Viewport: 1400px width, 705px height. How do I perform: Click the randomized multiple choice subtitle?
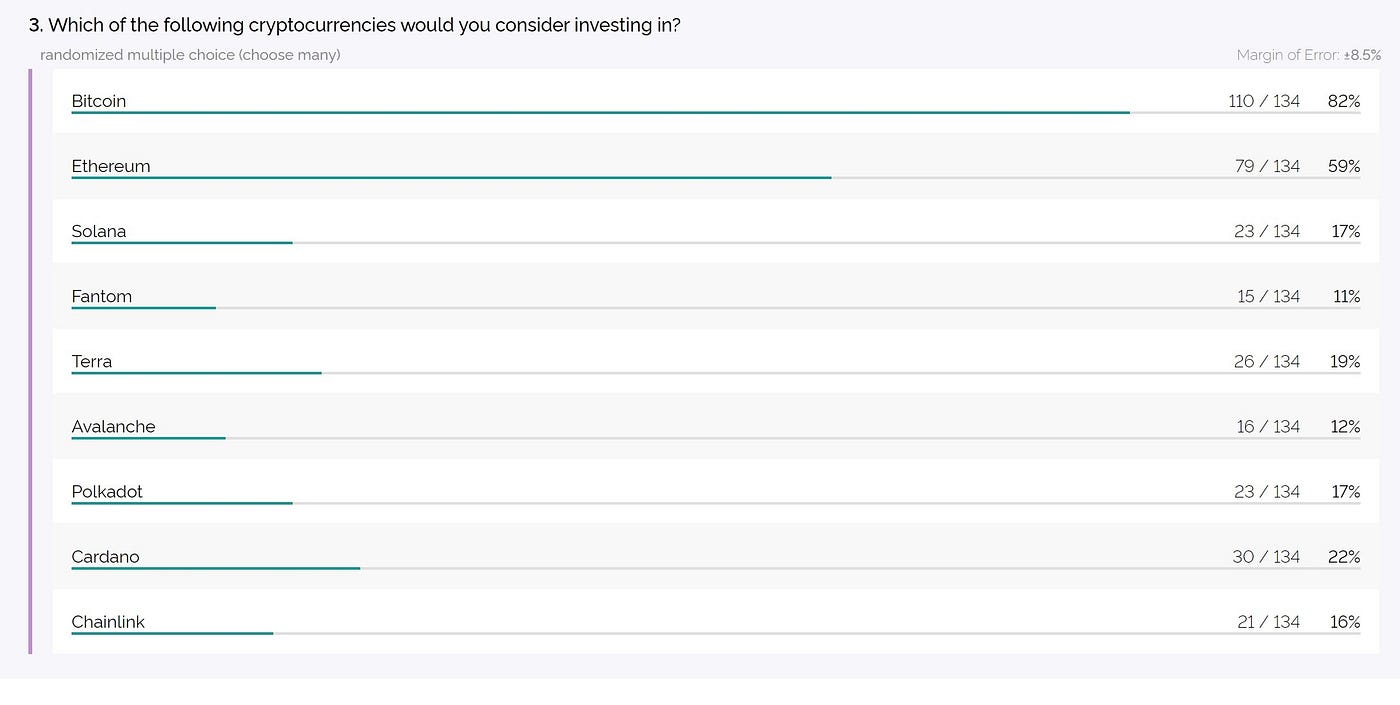click(x=190, y=55)
